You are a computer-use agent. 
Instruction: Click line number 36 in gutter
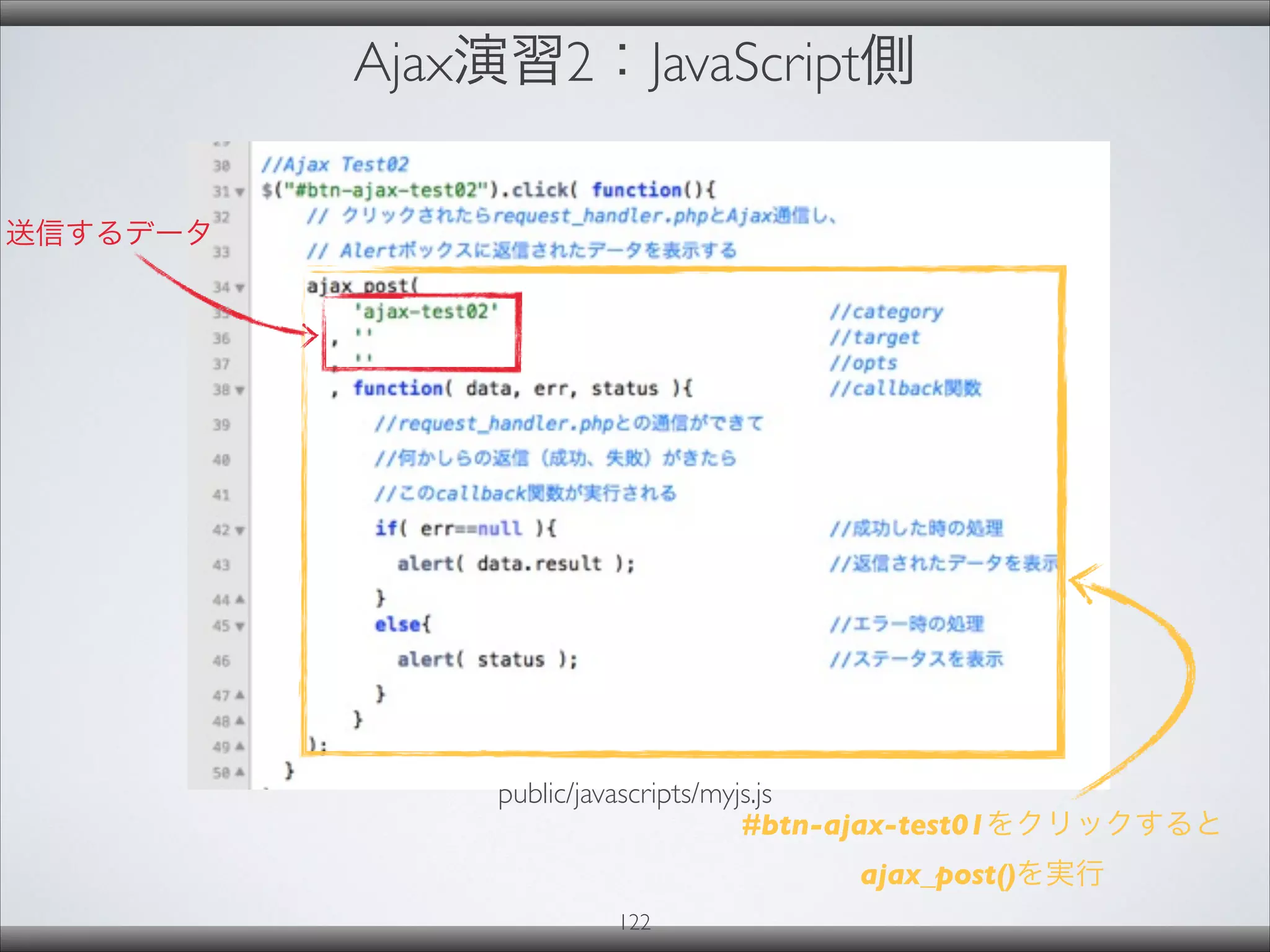point(221,338)
